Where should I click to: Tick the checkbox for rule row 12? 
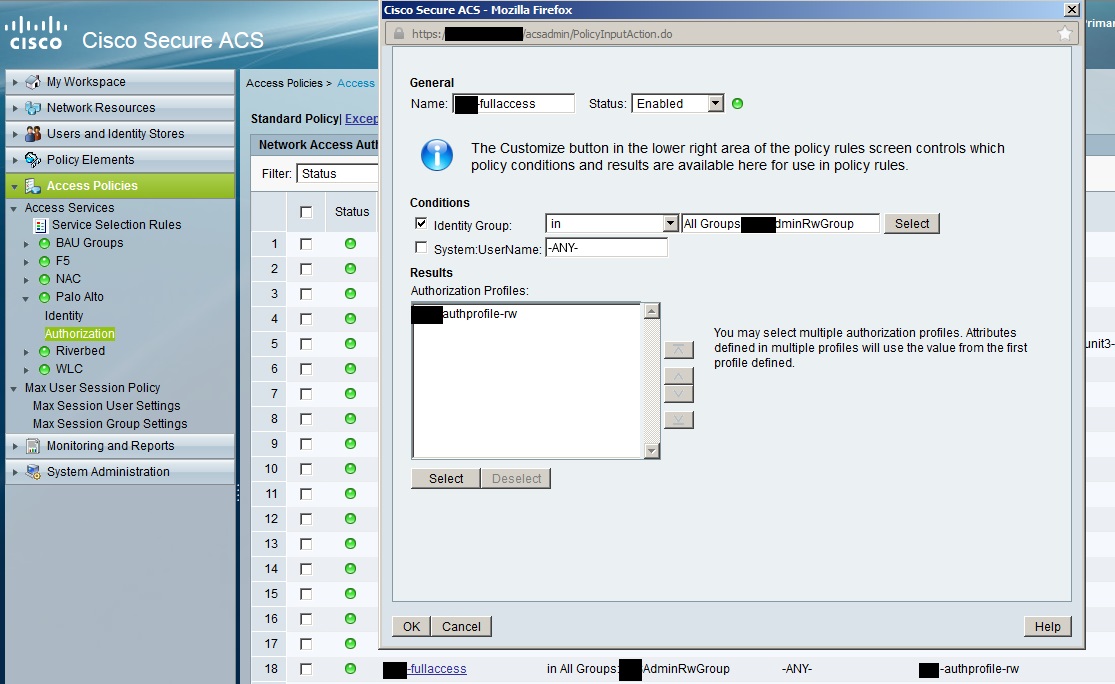306,519
